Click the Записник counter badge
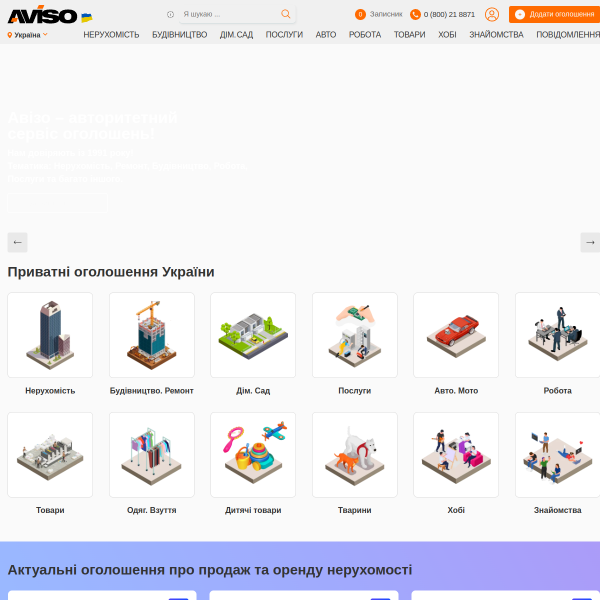600x600 pixels. click(x=360, y=15)
